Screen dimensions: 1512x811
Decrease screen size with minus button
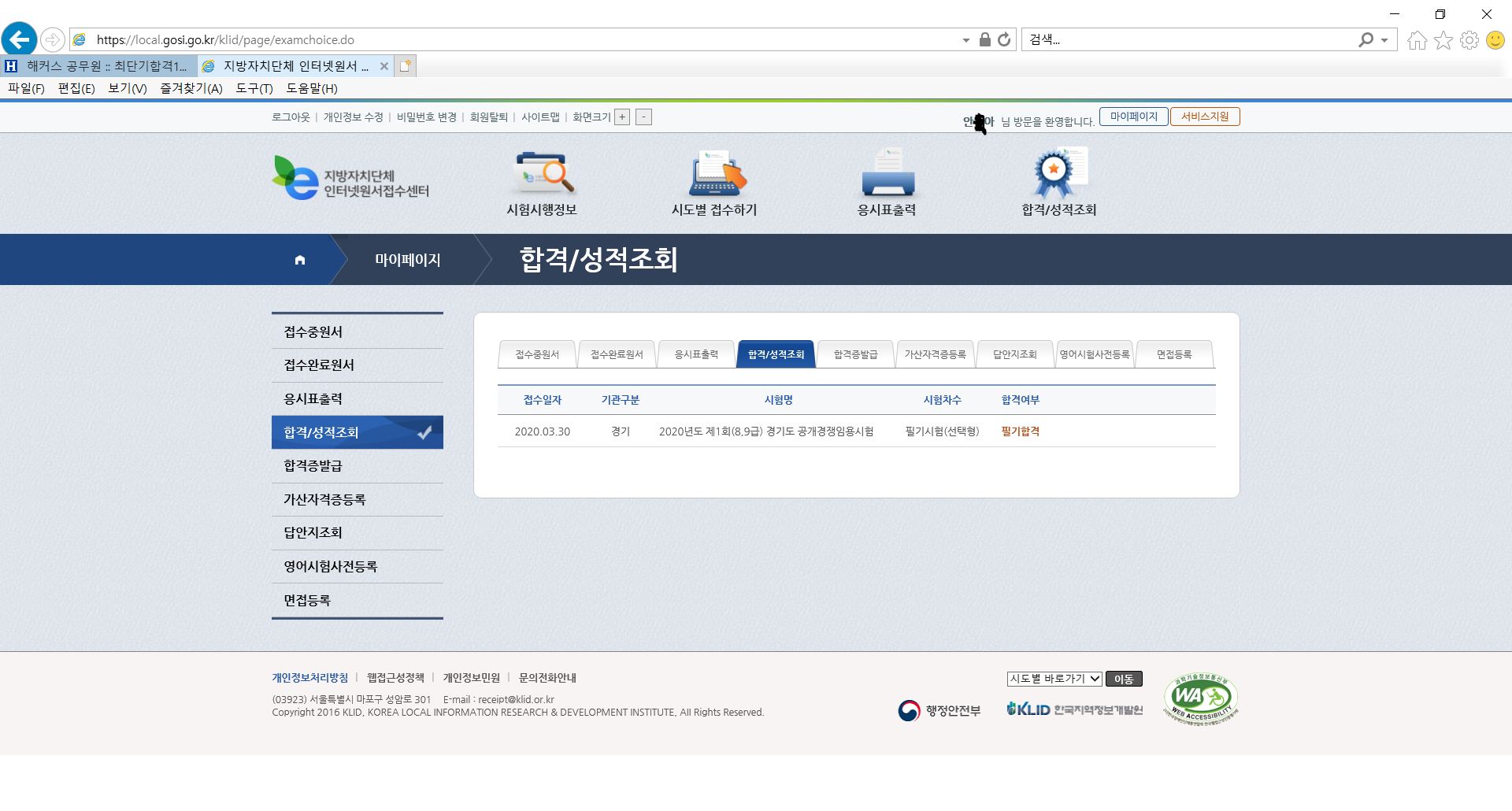[643, 117]
